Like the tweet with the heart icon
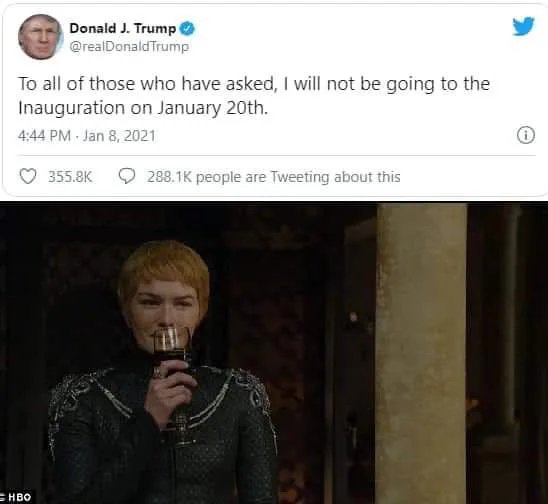This screenshot has width=548, height=504. pyautogui.click(x=27, y=176)
